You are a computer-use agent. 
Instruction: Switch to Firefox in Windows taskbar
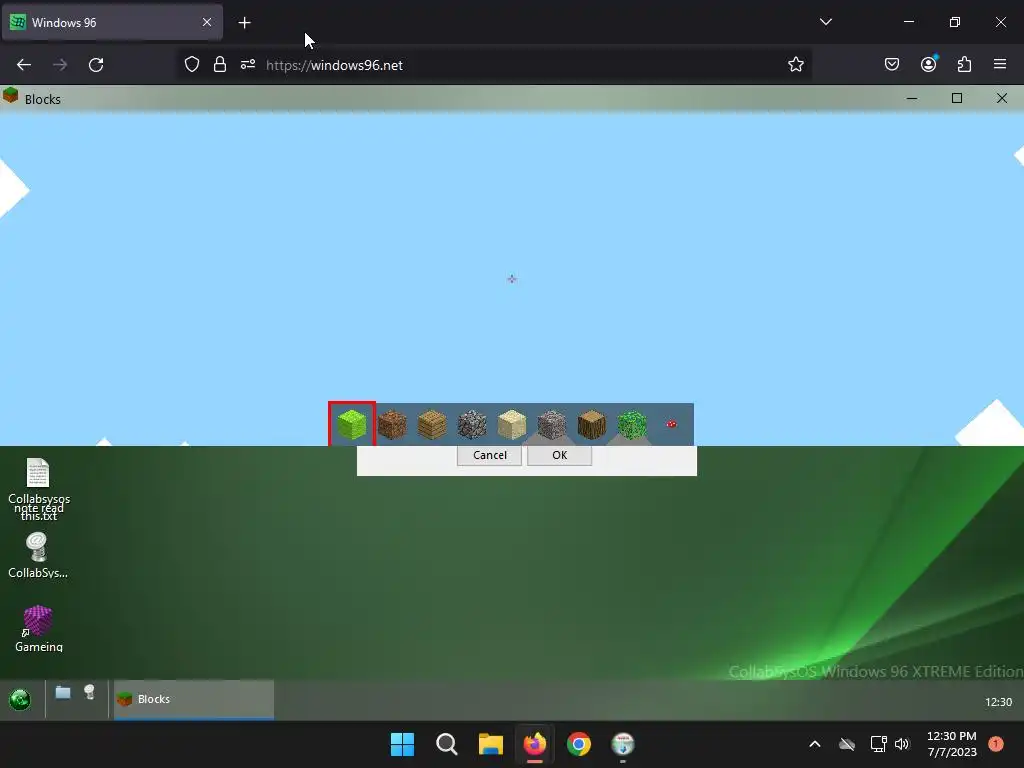click(535, 744)
